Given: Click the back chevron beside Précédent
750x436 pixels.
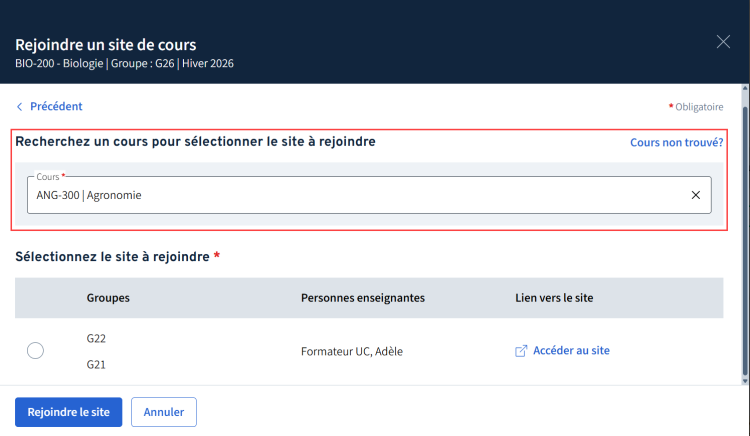Looking at the screenshot, I should (x=20, y=107).
